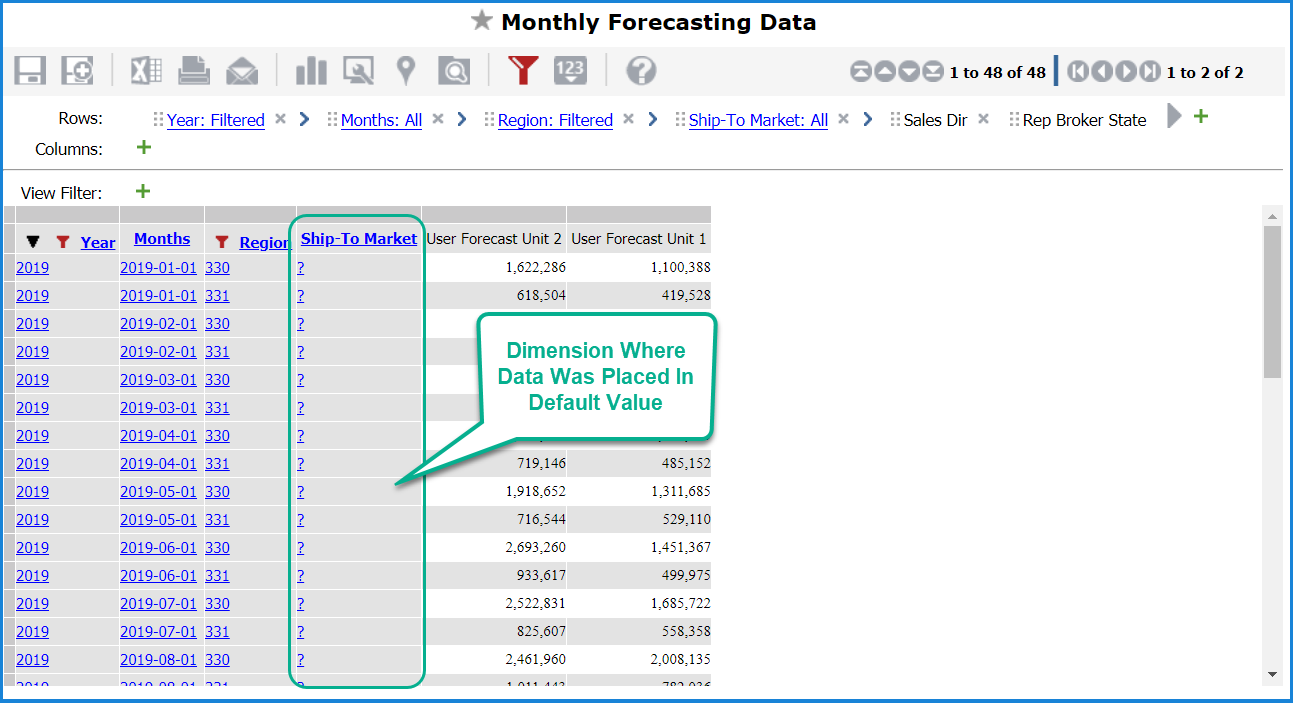
Task: Open help with the question mark icon
Action: 641,71
